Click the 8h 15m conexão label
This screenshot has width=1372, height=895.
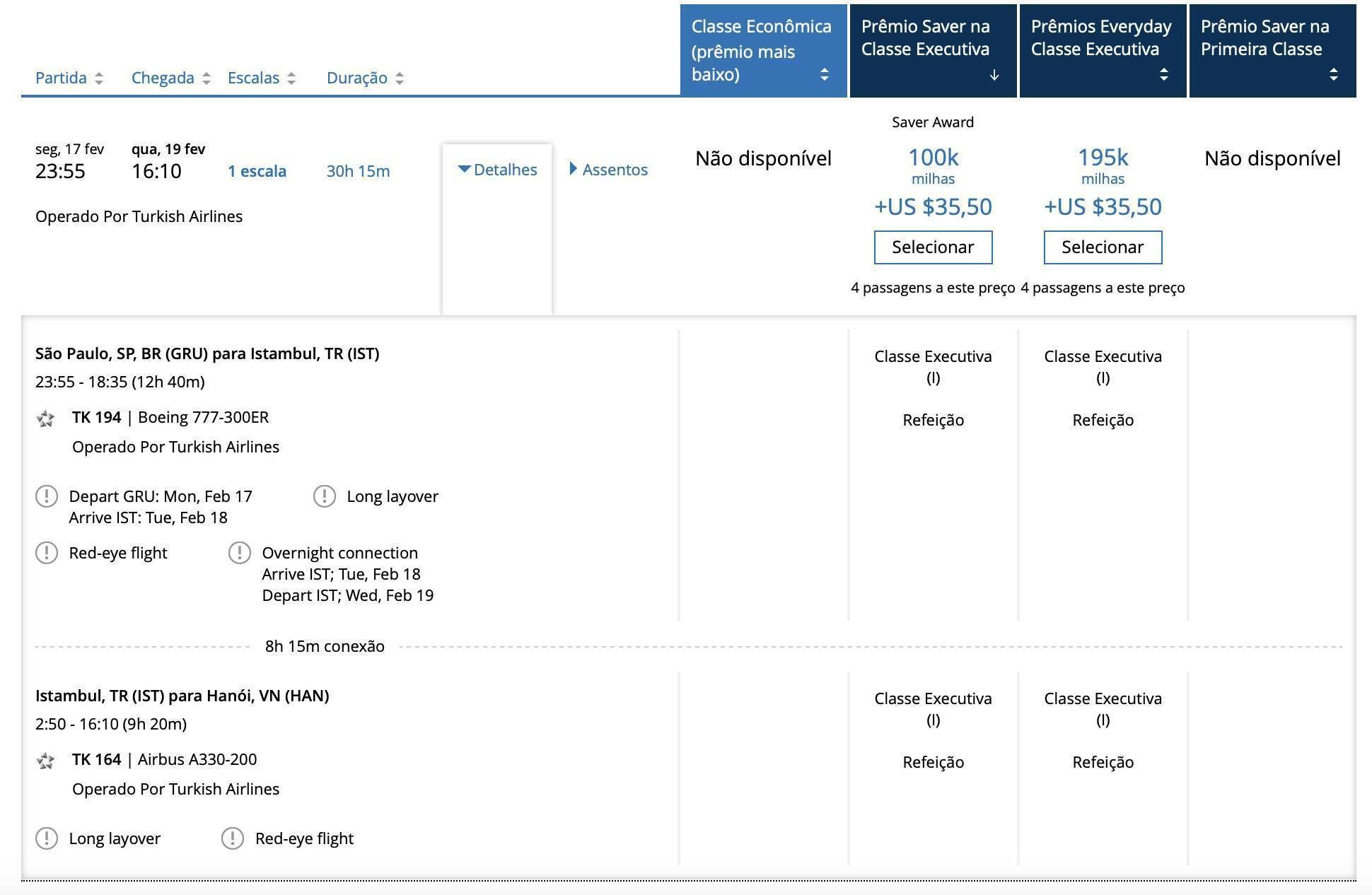click(325, 646)
